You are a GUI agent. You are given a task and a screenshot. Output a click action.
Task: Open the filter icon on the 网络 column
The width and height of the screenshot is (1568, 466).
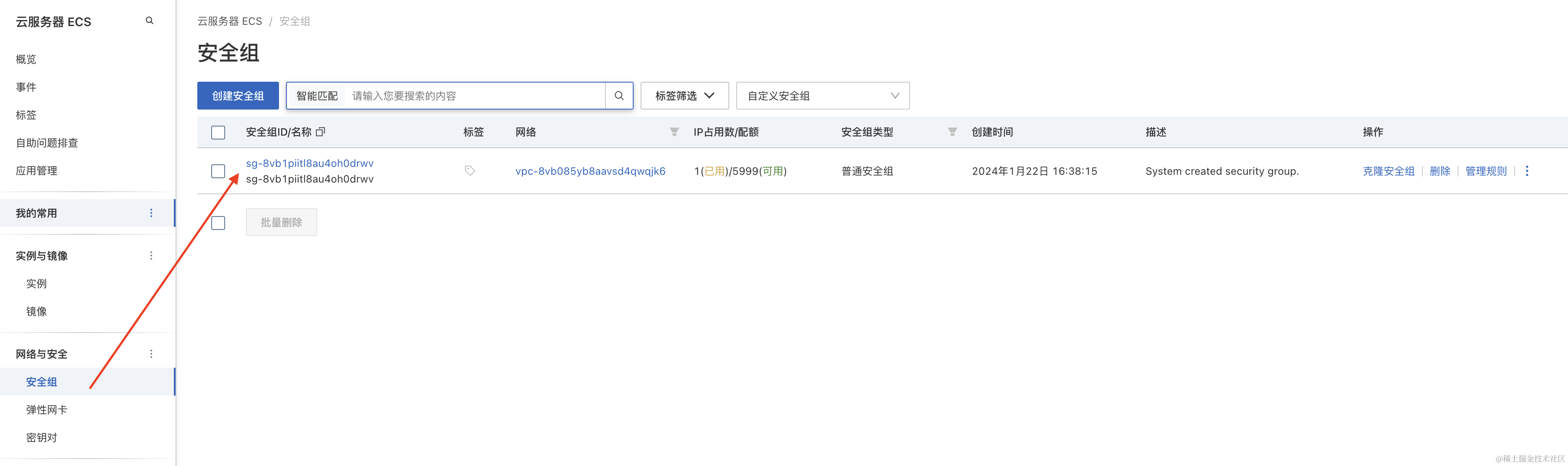(673, 132)
